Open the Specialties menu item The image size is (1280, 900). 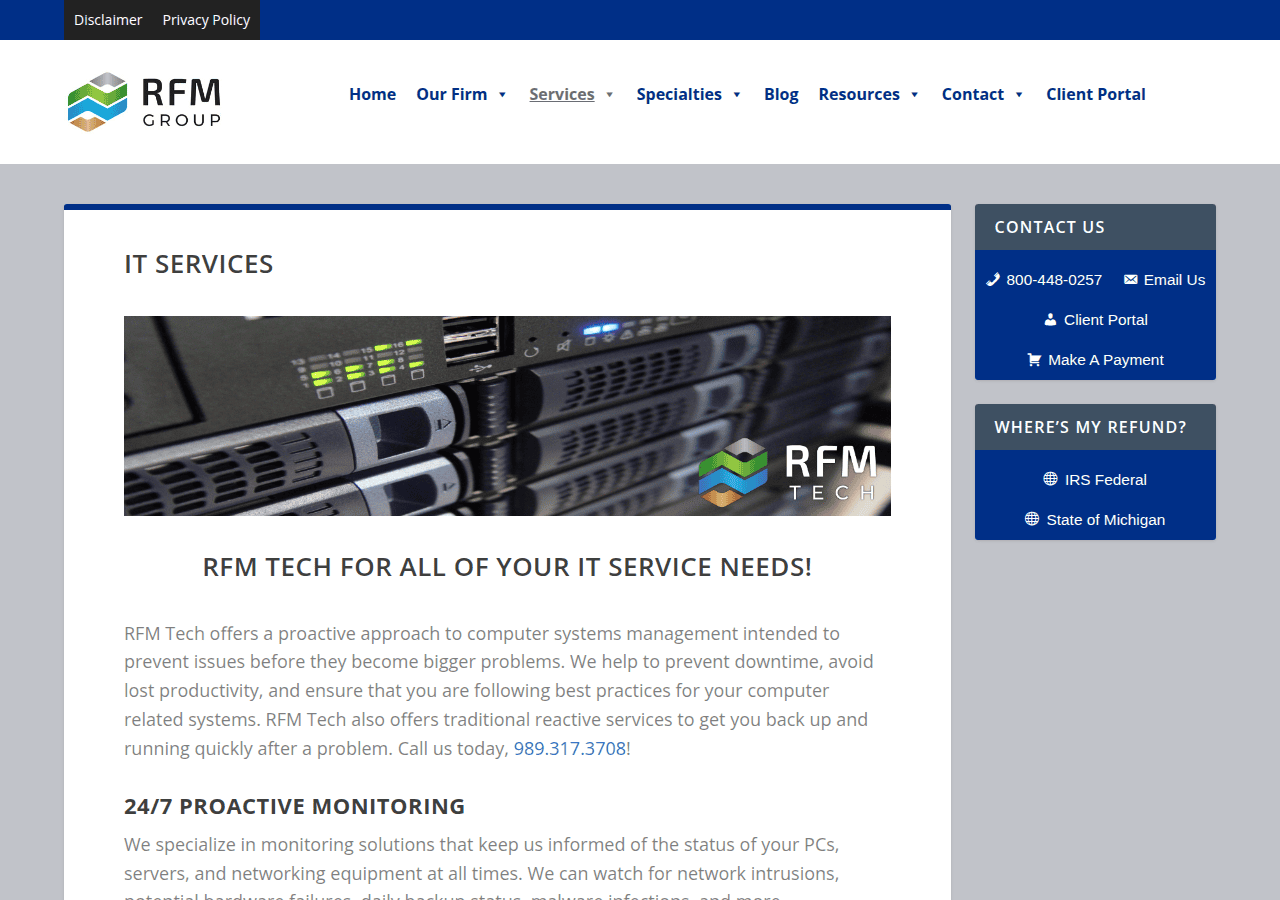tap(679, 94)
